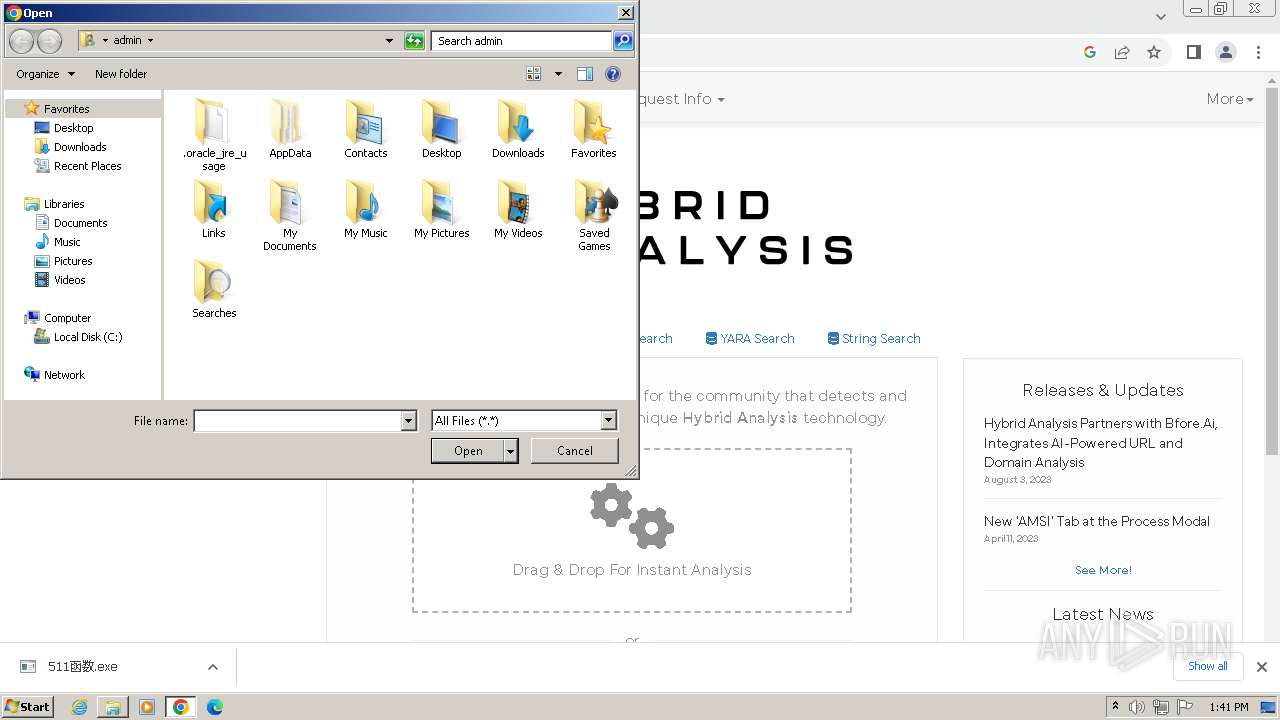Open Windows Explorer from taskbar
The width and height of the screenshot is (1280, 720).
pyautogui.click(x=113, y=707)
